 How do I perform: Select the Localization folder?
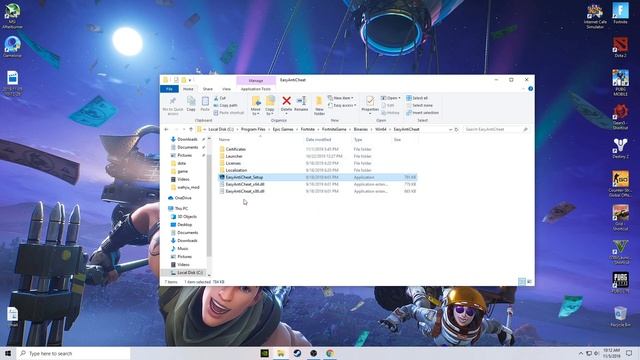point(236,170)
